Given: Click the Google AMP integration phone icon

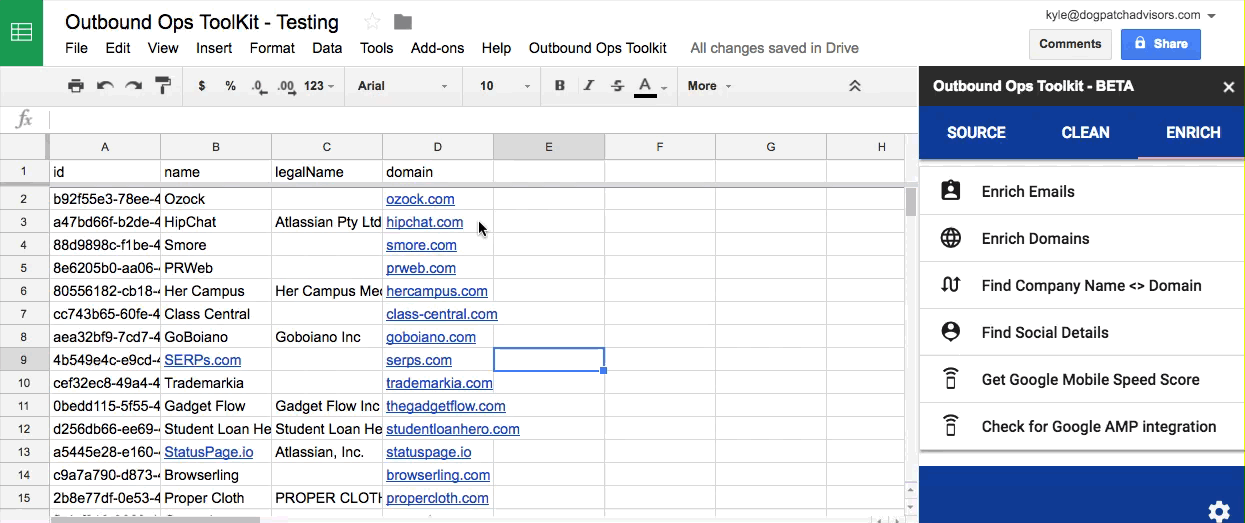Looking at the screenshot, I should pyautogui.click(x=951, y=426).
